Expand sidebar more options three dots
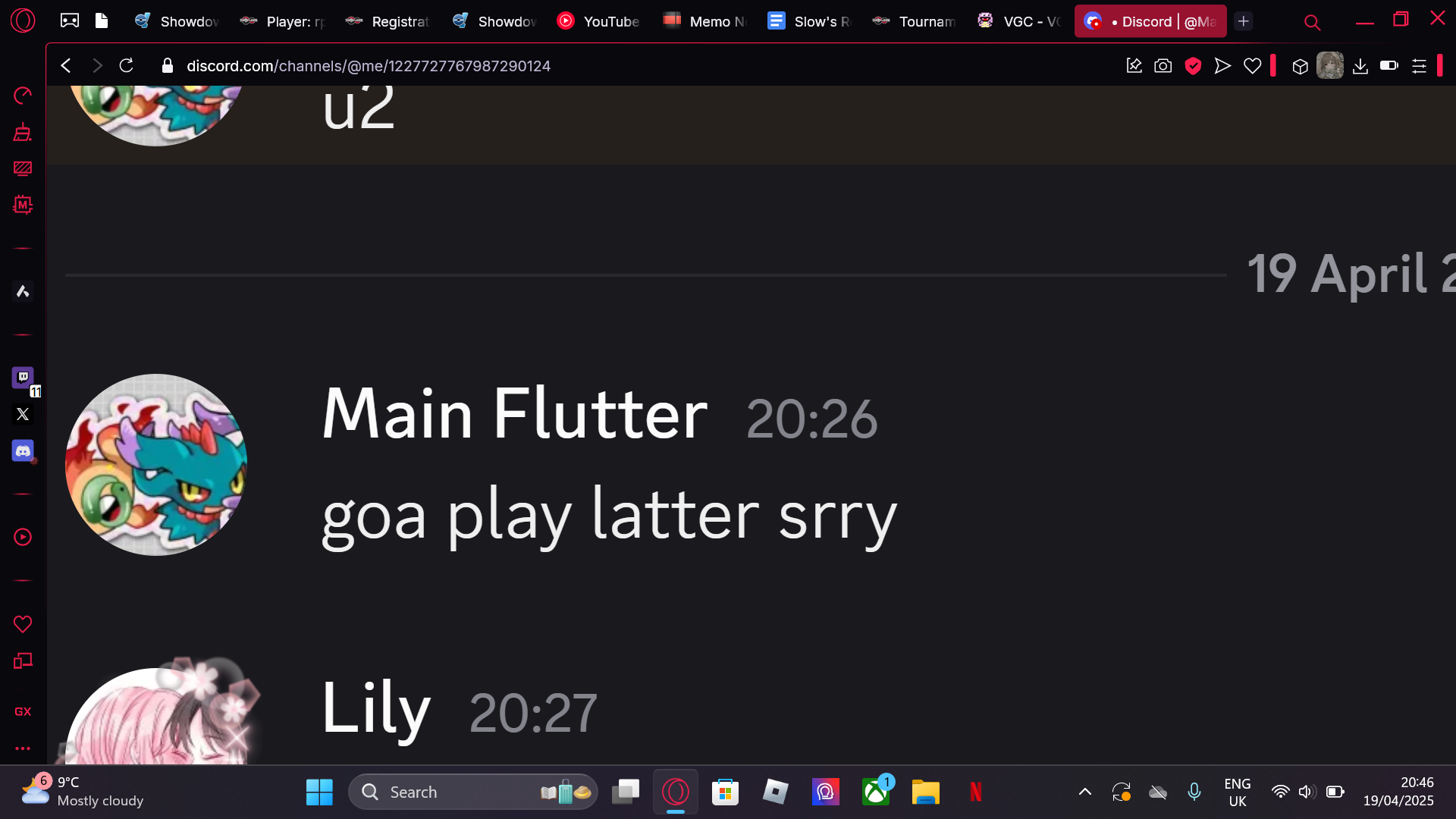 click(x=23, y=748)
